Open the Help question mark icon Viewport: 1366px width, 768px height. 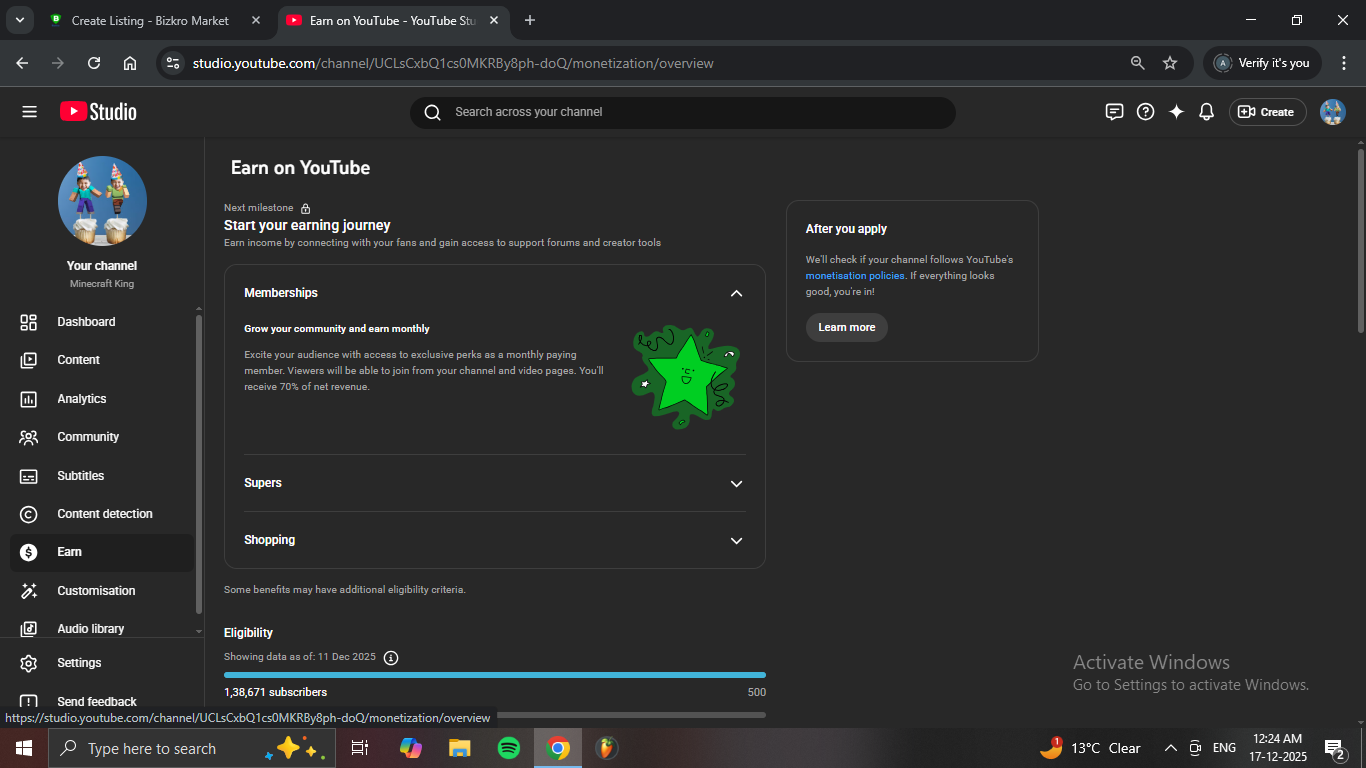point(1146,112)
